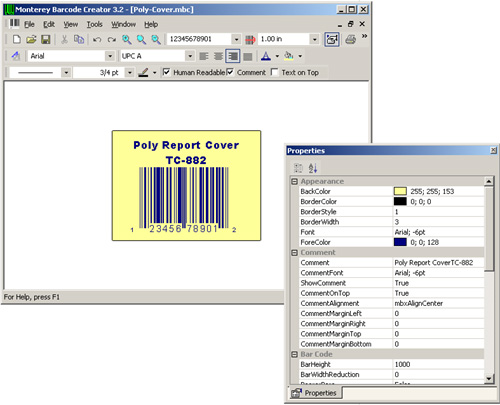Open the Arial font dropdown
Image resolution: width=500 pixels, height=405 pixels.
pos(110,56)
